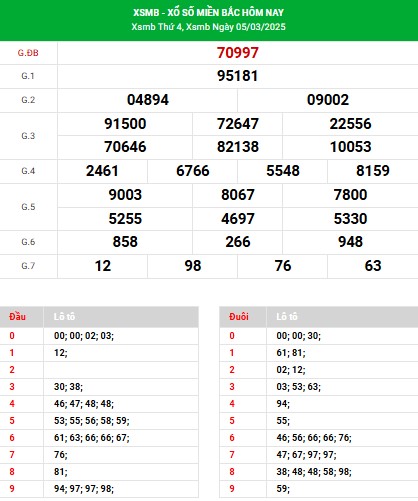418x501 pixels.
Task: Click the XSMB header title text
Action: (x=209, y=13)
